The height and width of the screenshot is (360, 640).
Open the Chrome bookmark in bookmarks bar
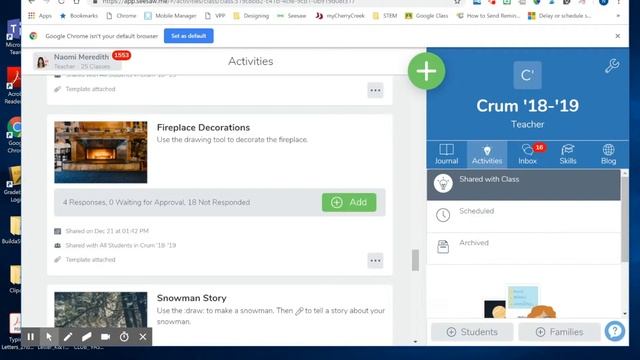coord(121,16)
